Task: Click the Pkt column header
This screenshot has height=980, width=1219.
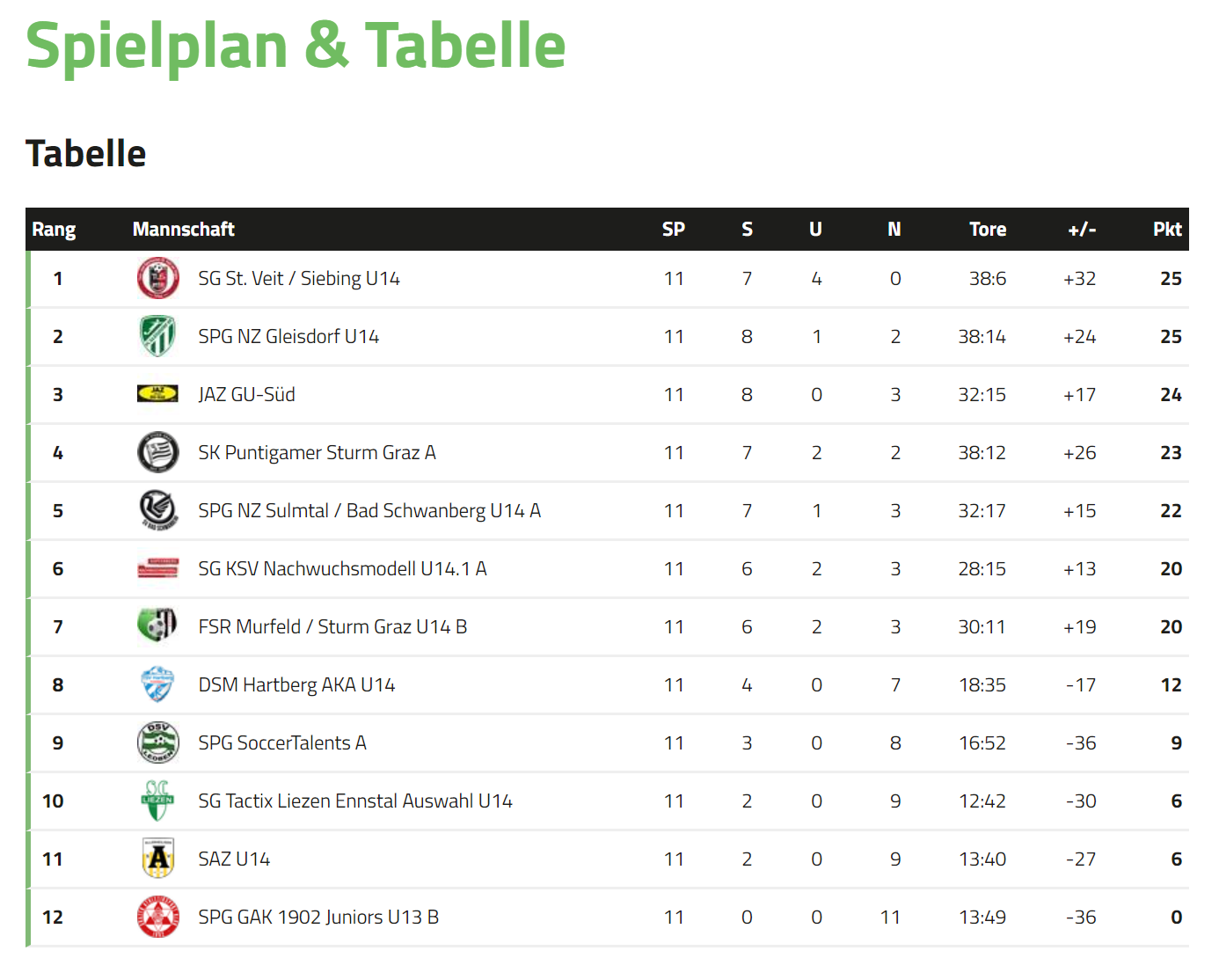Action: [1167, 230]
